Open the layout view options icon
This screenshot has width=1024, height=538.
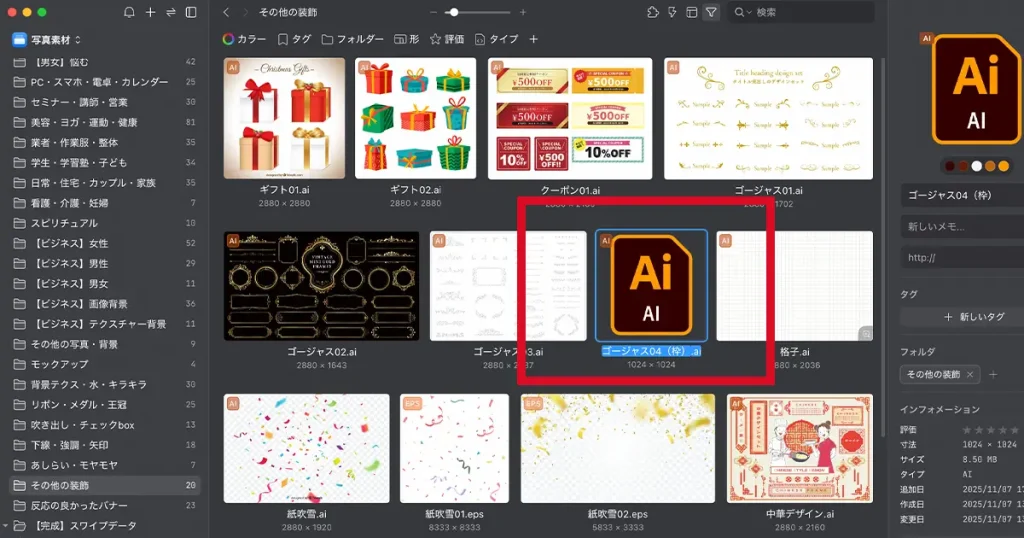pos(692,12)
